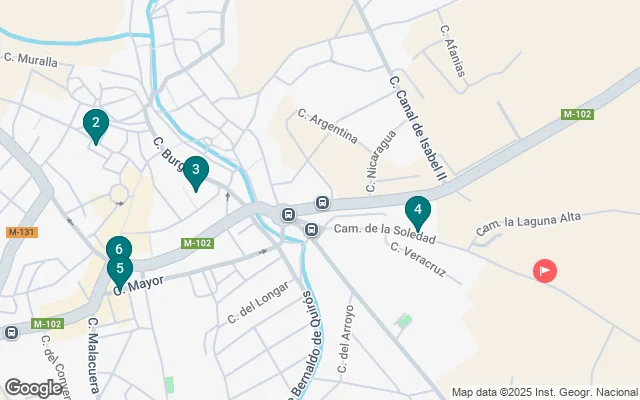Screen dimensions: 640x400
Task: Click the Map data ©2025 attribution text
Action: 545,392
